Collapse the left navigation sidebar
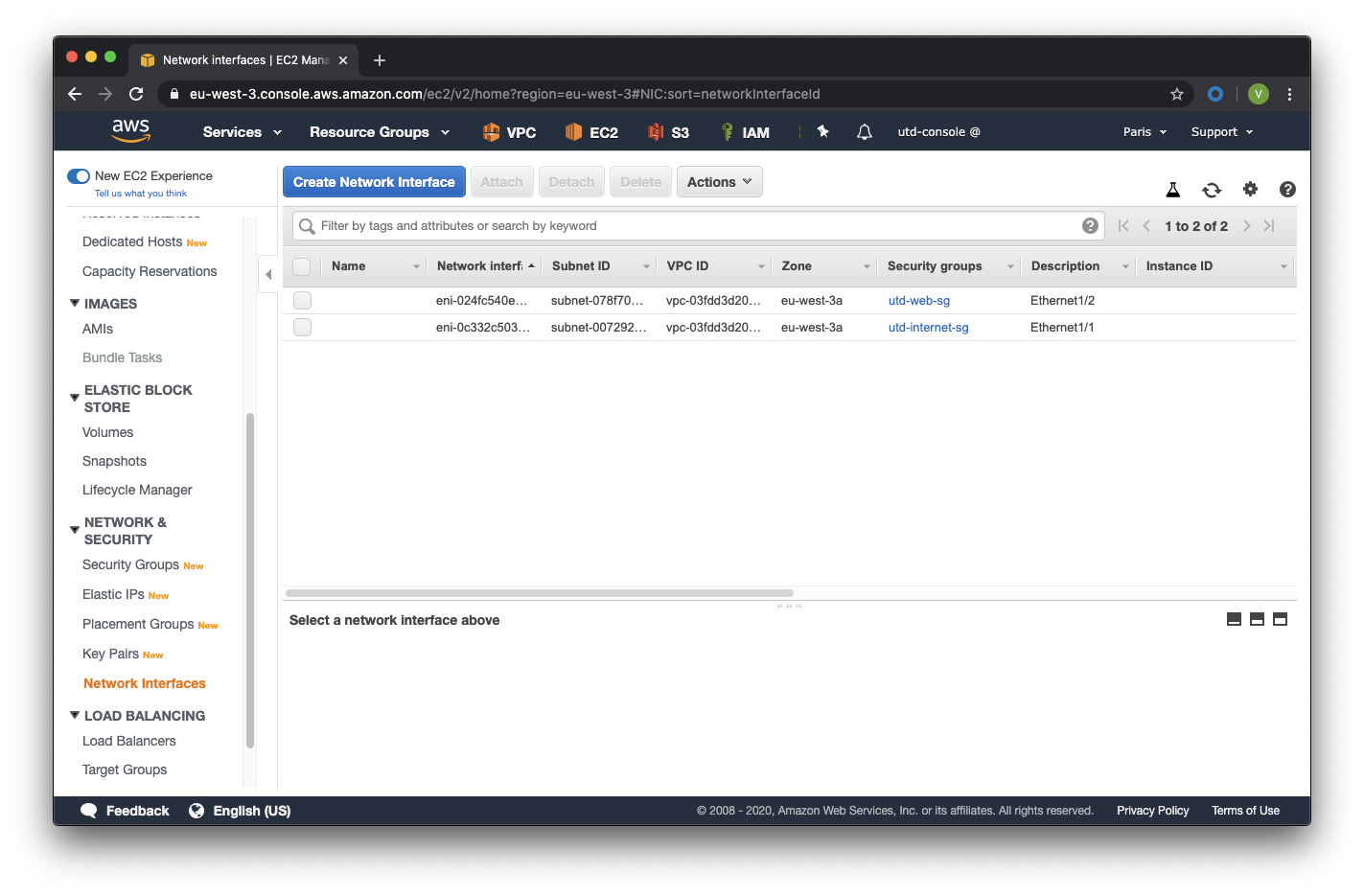Image resolution: width=1364 pixels, height=896 pixels. coord(268,274)
